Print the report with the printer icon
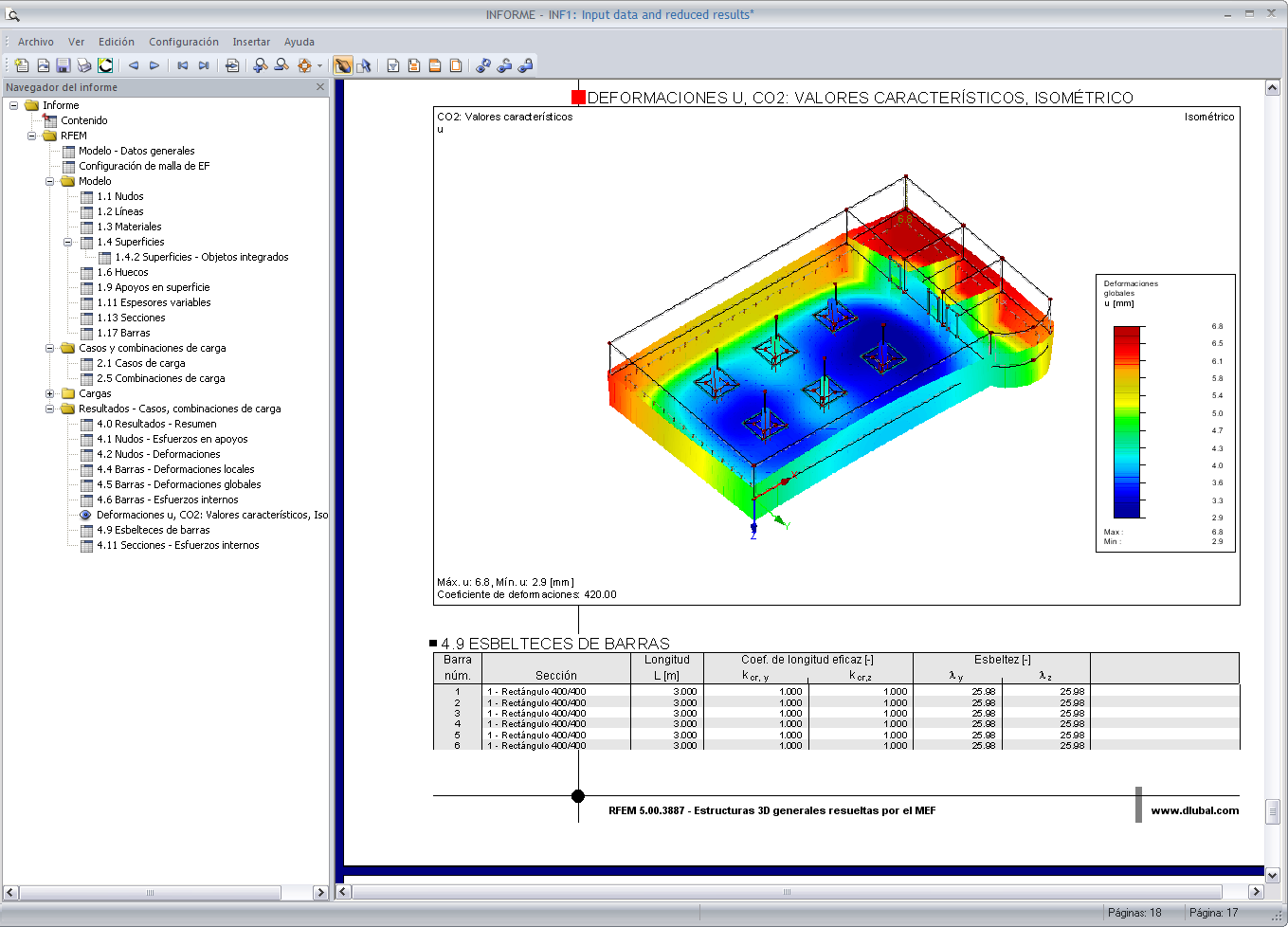The height and width of the screenshot is (927, 1288). coord(84,65)
